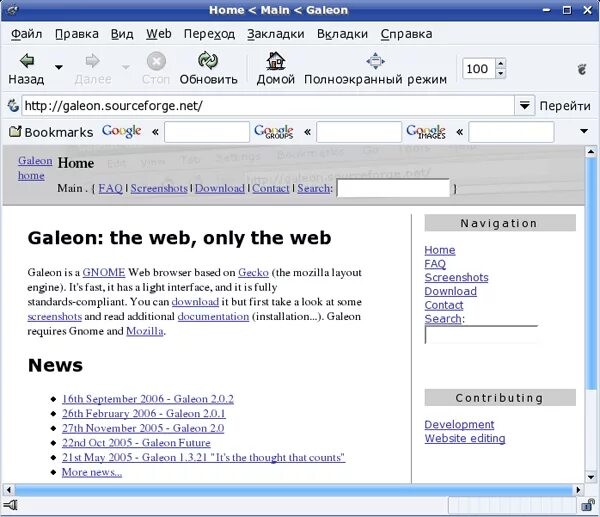Click the greyed Далее forward arrow

click(x=93, y=60)
